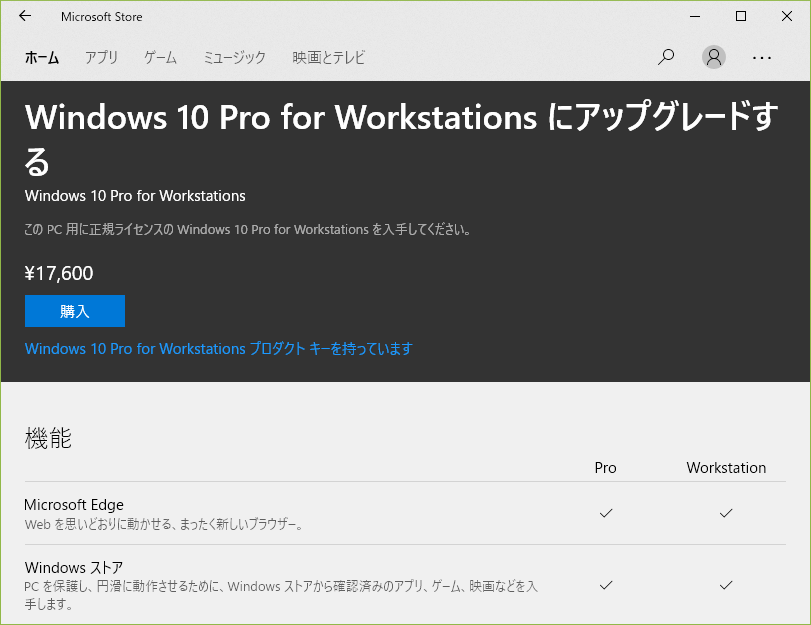Minimize the Microsoft Store window
This screenshot has height=625, width=811.
695,17
